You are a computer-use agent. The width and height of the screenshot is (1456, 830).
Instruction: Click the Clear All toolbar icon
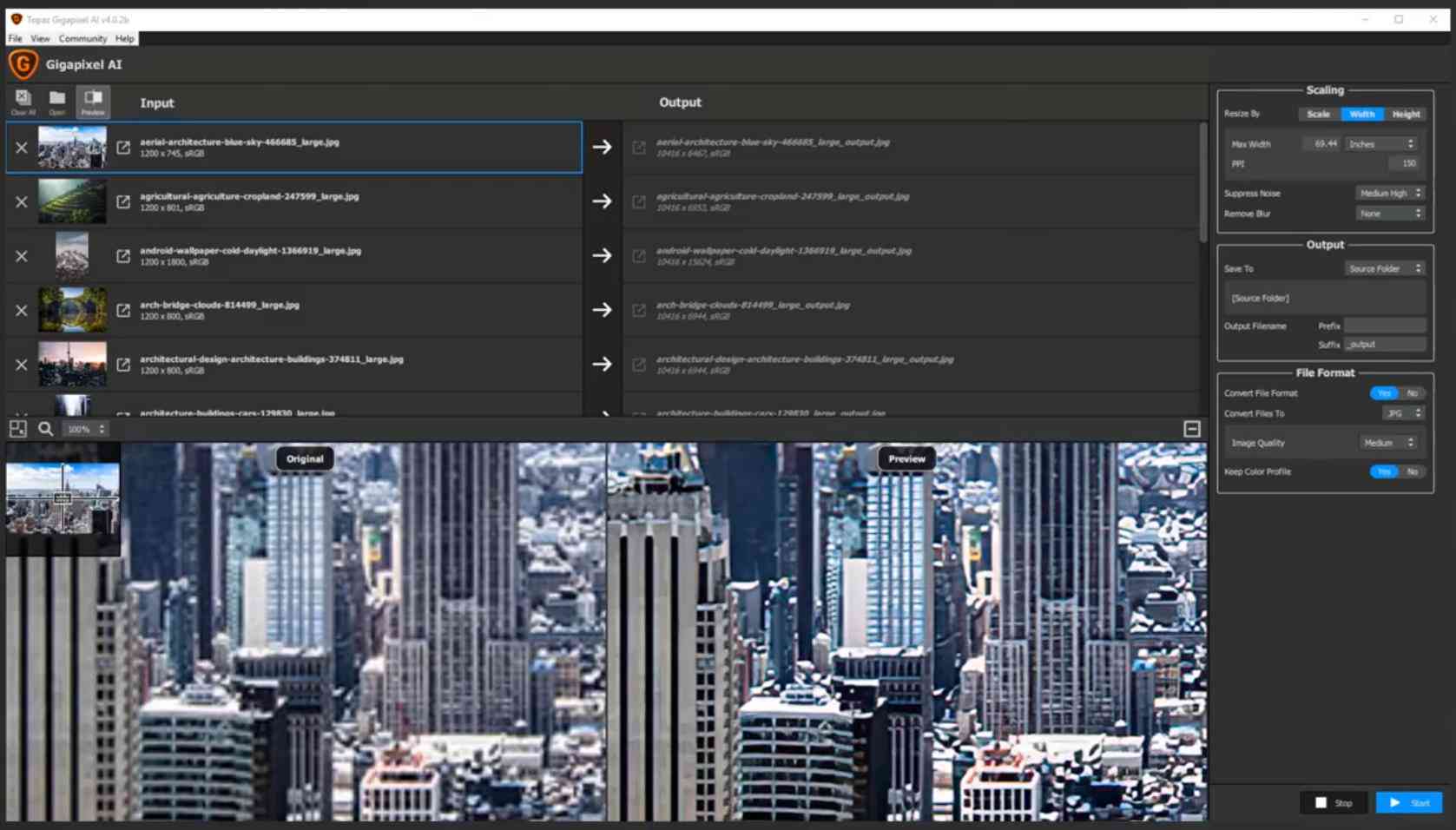click(23, 102)
